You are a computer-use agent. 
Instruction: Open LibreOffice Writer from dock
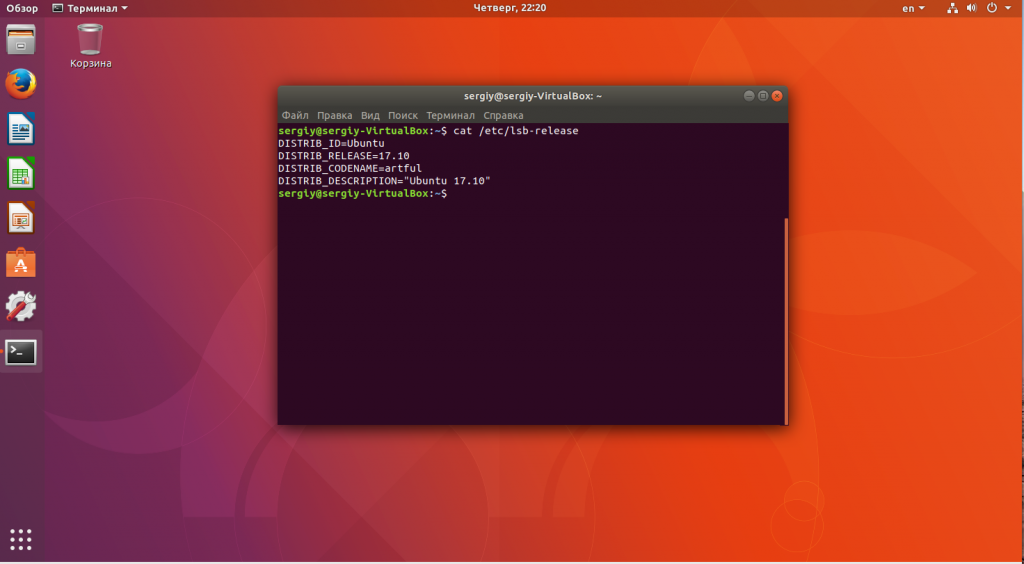(21, 128)
